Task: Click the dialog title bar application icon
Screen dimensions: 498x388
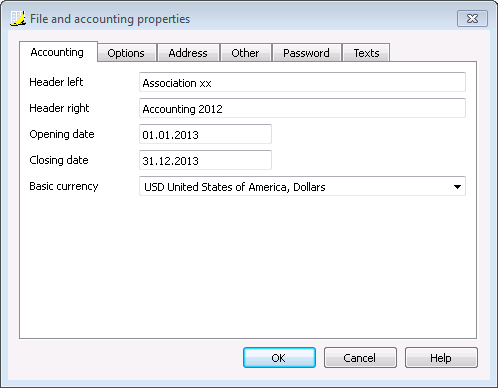Action: click(18, 19)
